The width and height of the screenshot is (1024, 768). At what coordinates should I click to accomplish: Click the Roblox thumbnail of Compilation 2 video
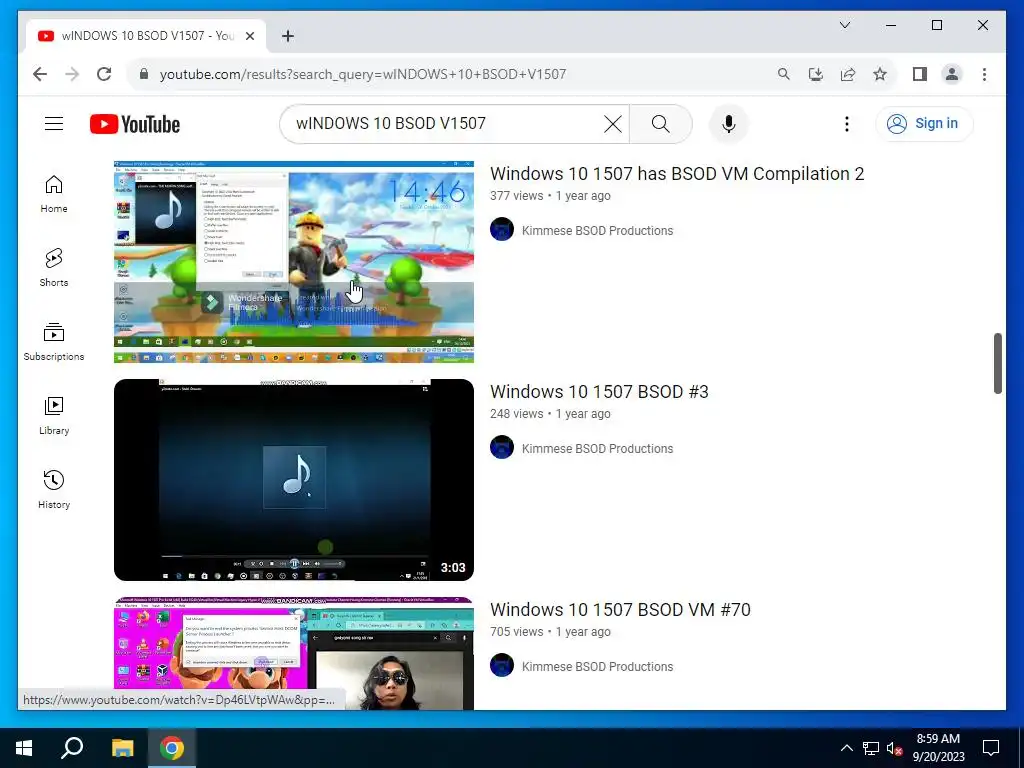[x=294, y=262]
